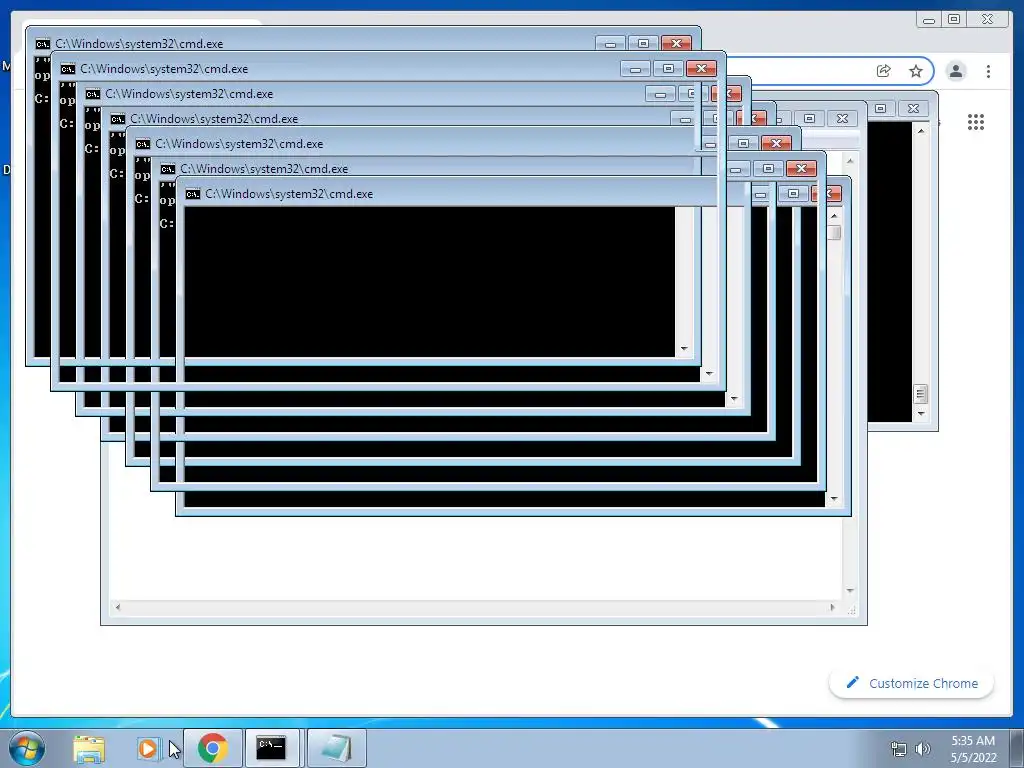Close the inactive black window at far right
Screen dimensions: 1024x768
pyautogui.click(x=914, y=108)
